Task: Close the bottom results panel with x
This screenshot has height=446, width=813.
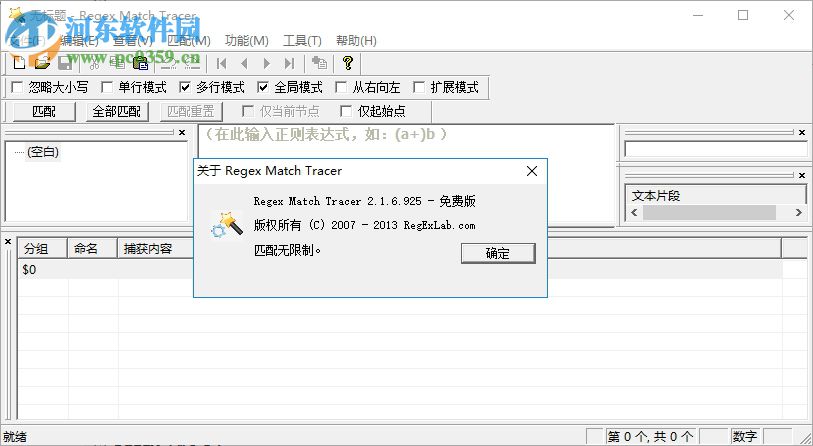Action: 8,242
